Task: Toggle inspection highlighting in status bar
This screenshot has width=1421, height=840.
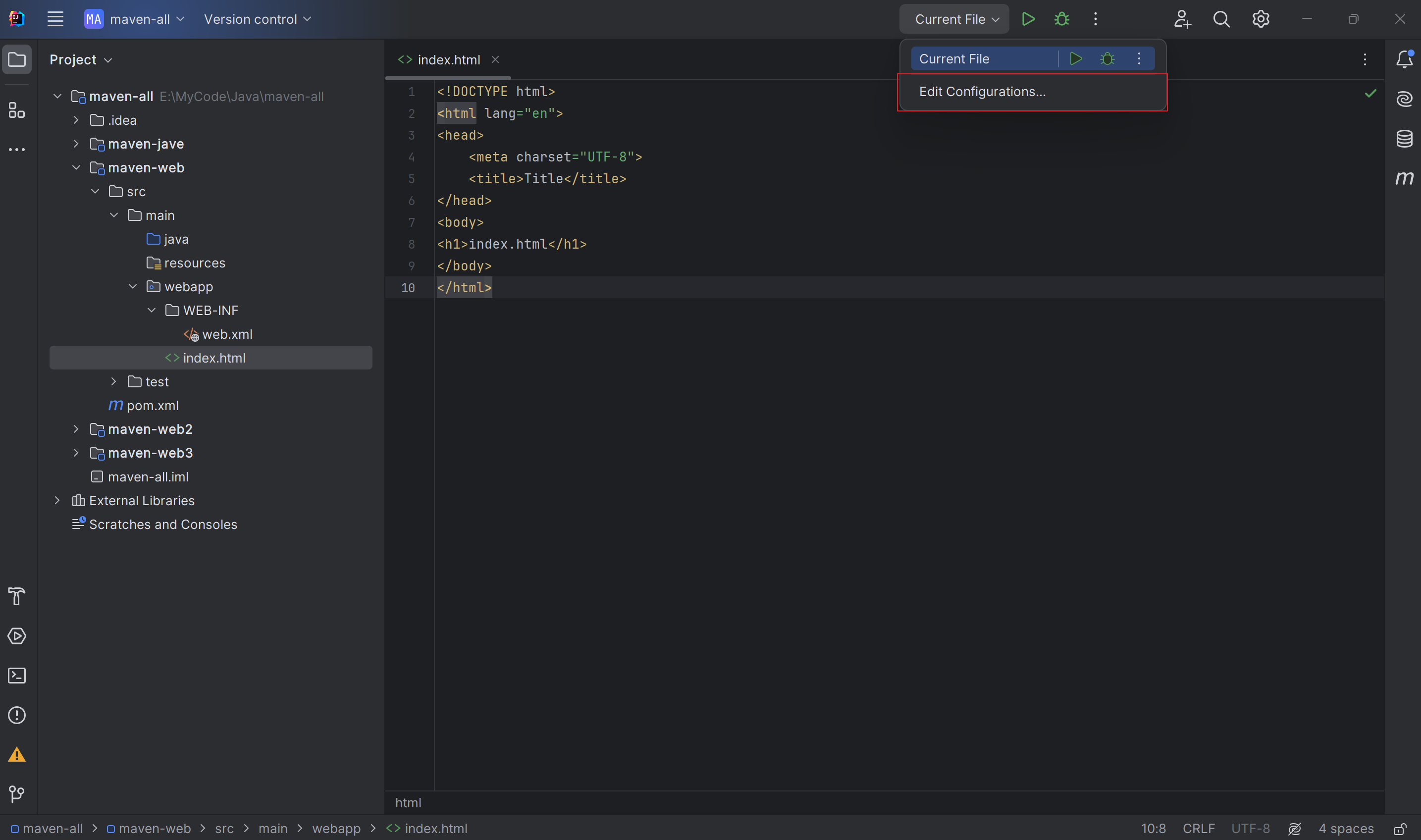Action: (x=1295, y=828)
